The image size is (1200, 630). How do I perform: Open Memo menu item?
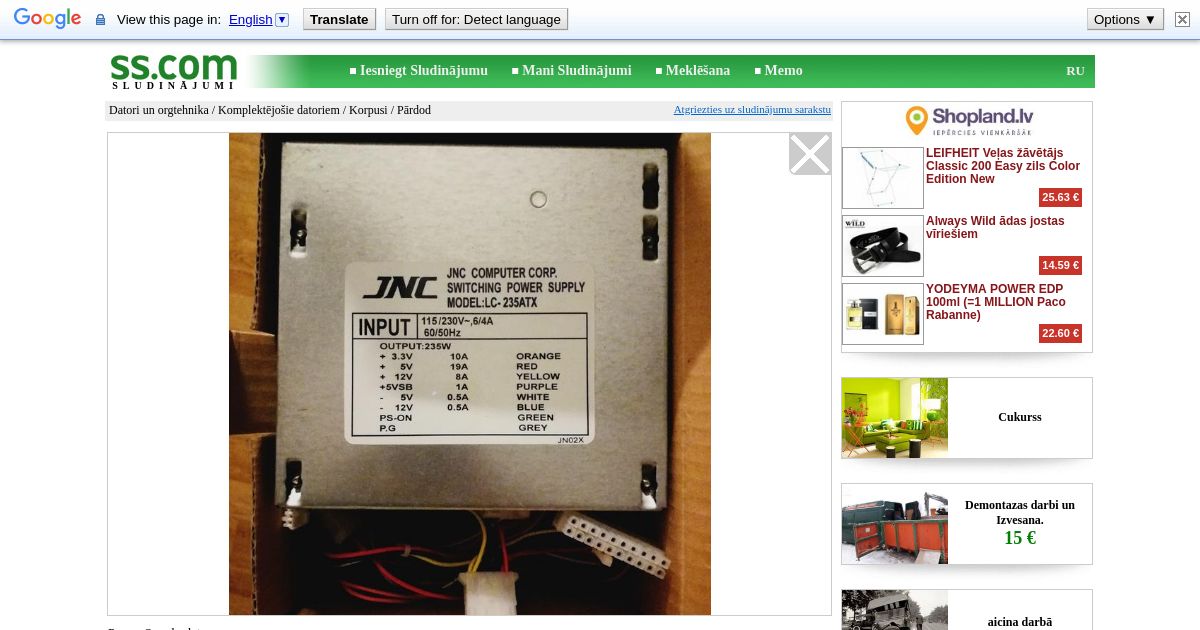coord(784,71)
